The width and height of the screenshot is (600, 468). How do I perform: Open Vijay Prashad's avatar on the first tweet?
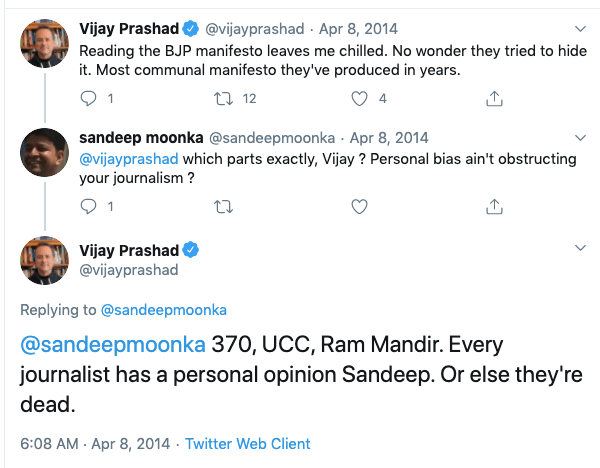tap(44, 42)
